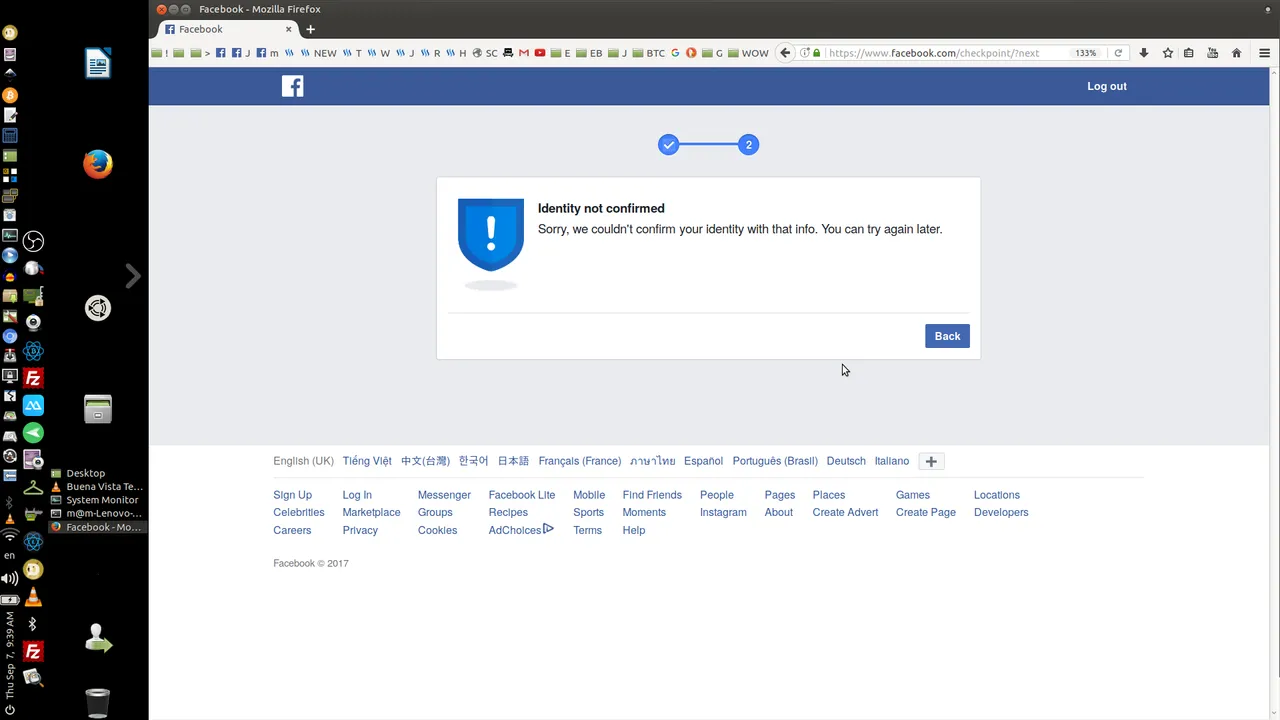1280x720 pixels.
Task: Open the Gmail bookmark icon
Action: [524, 53]
